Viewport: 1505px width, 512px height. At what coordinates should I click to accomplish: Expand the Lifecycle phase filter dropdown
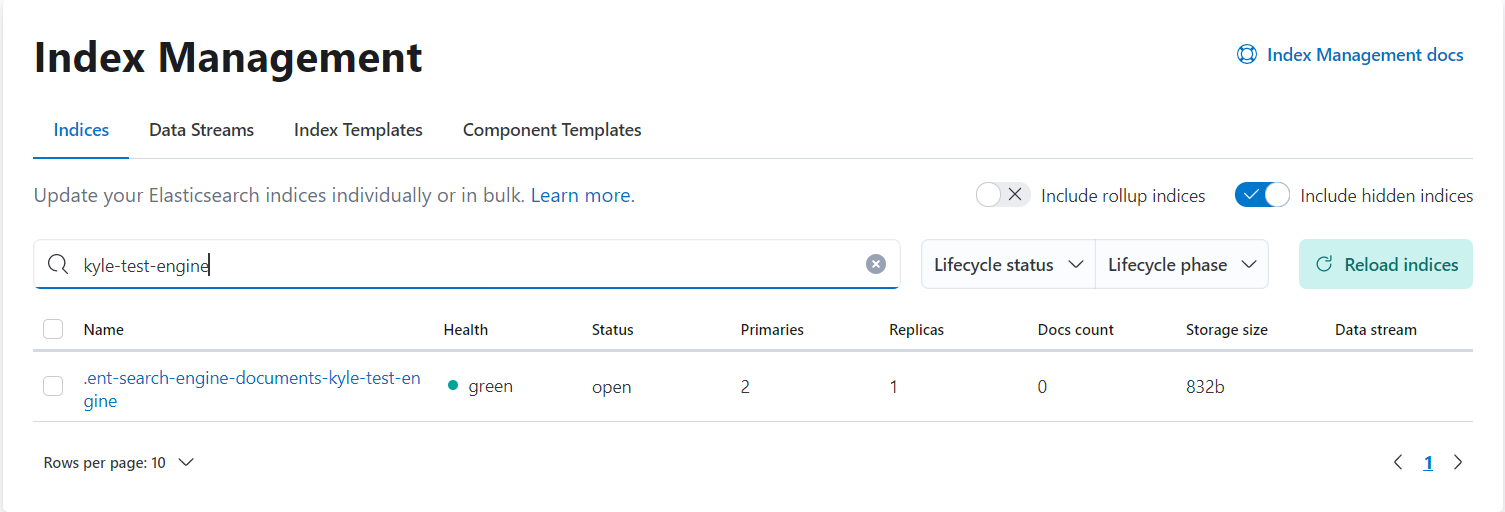(1182, 265)
